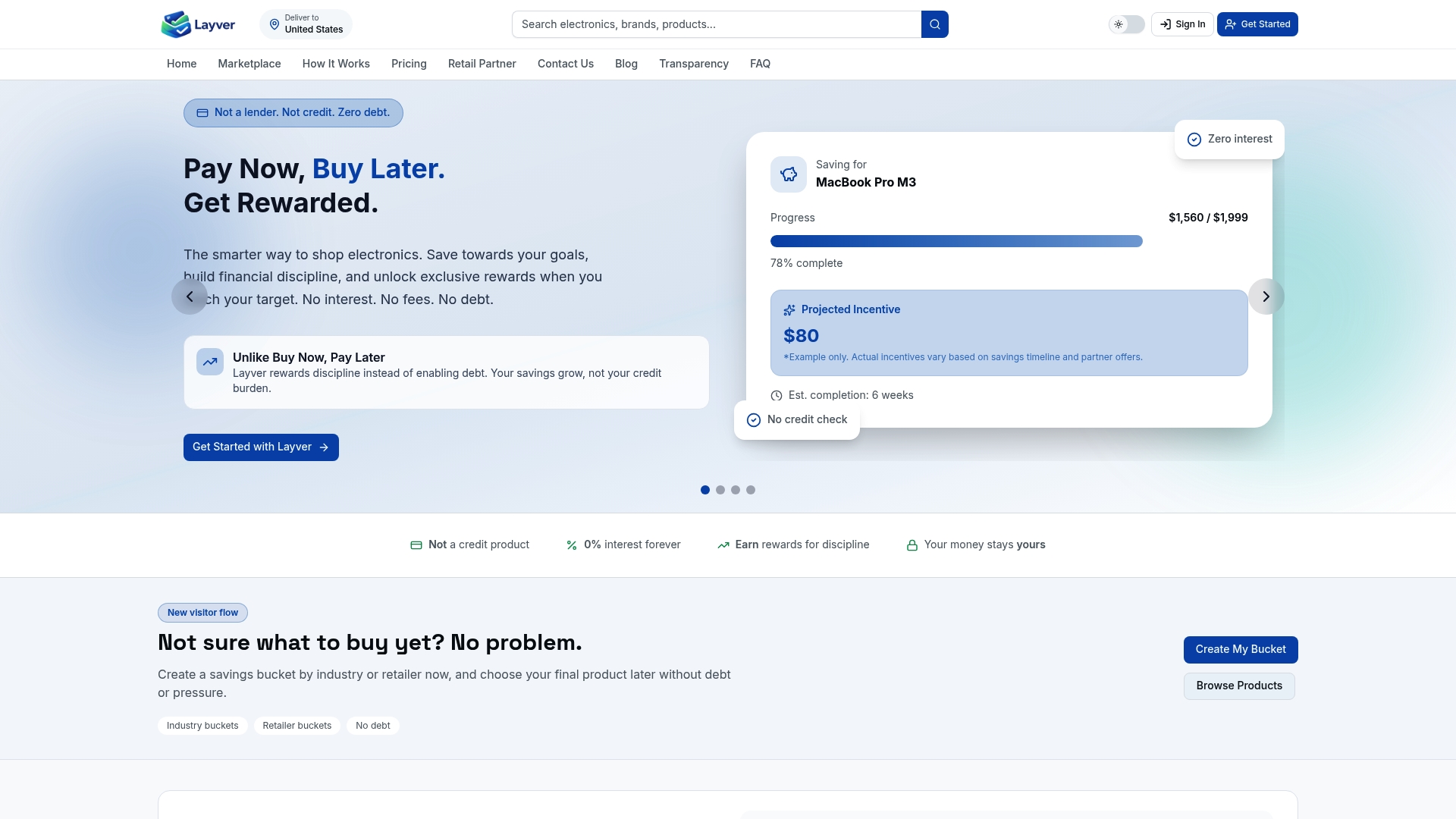The image size is (1456, 819).
Task: Click the Browse Products button
Action: (1239, 686)
